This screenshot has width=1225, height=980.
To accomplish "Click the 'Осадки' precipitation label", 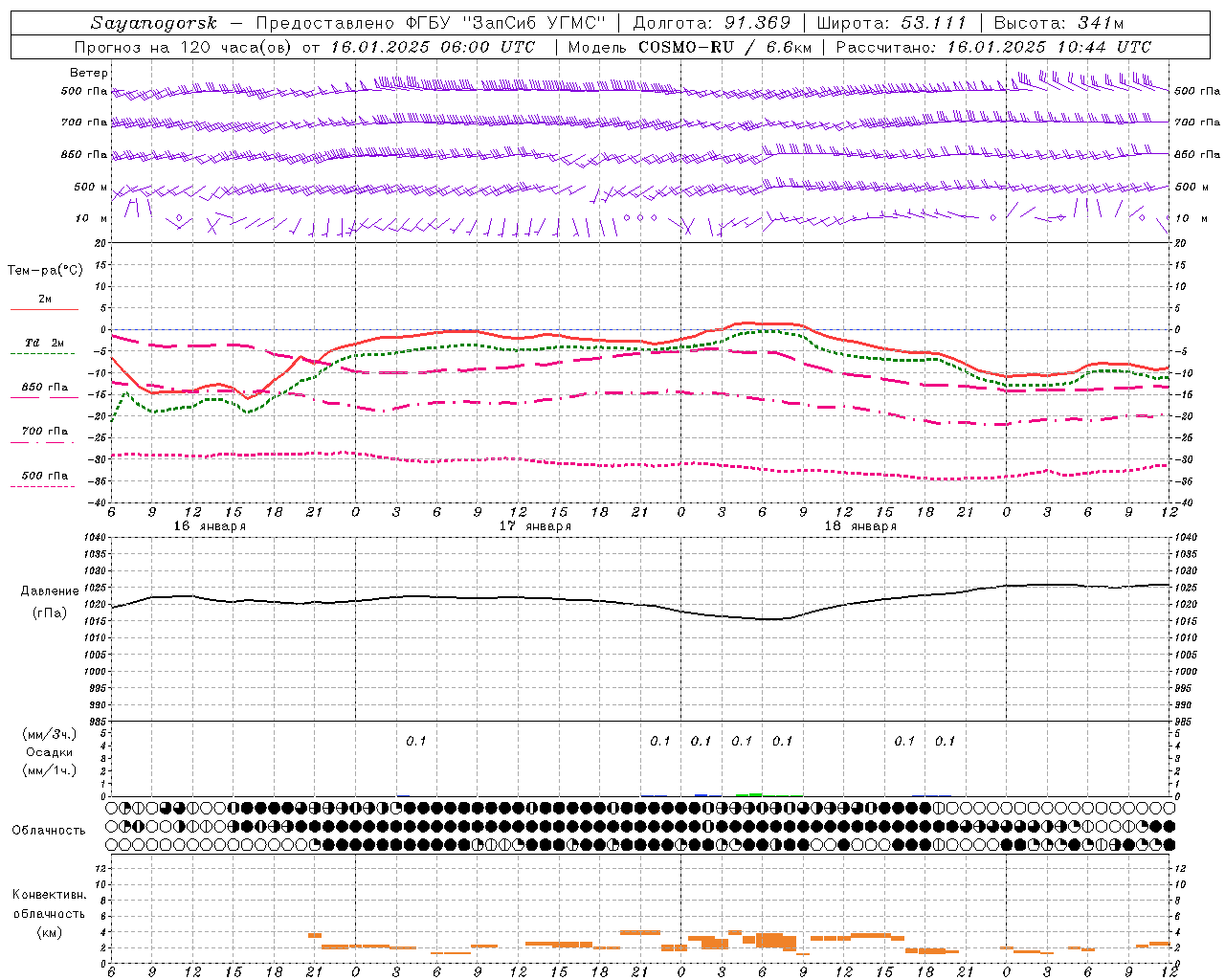I will click(50, 752).
